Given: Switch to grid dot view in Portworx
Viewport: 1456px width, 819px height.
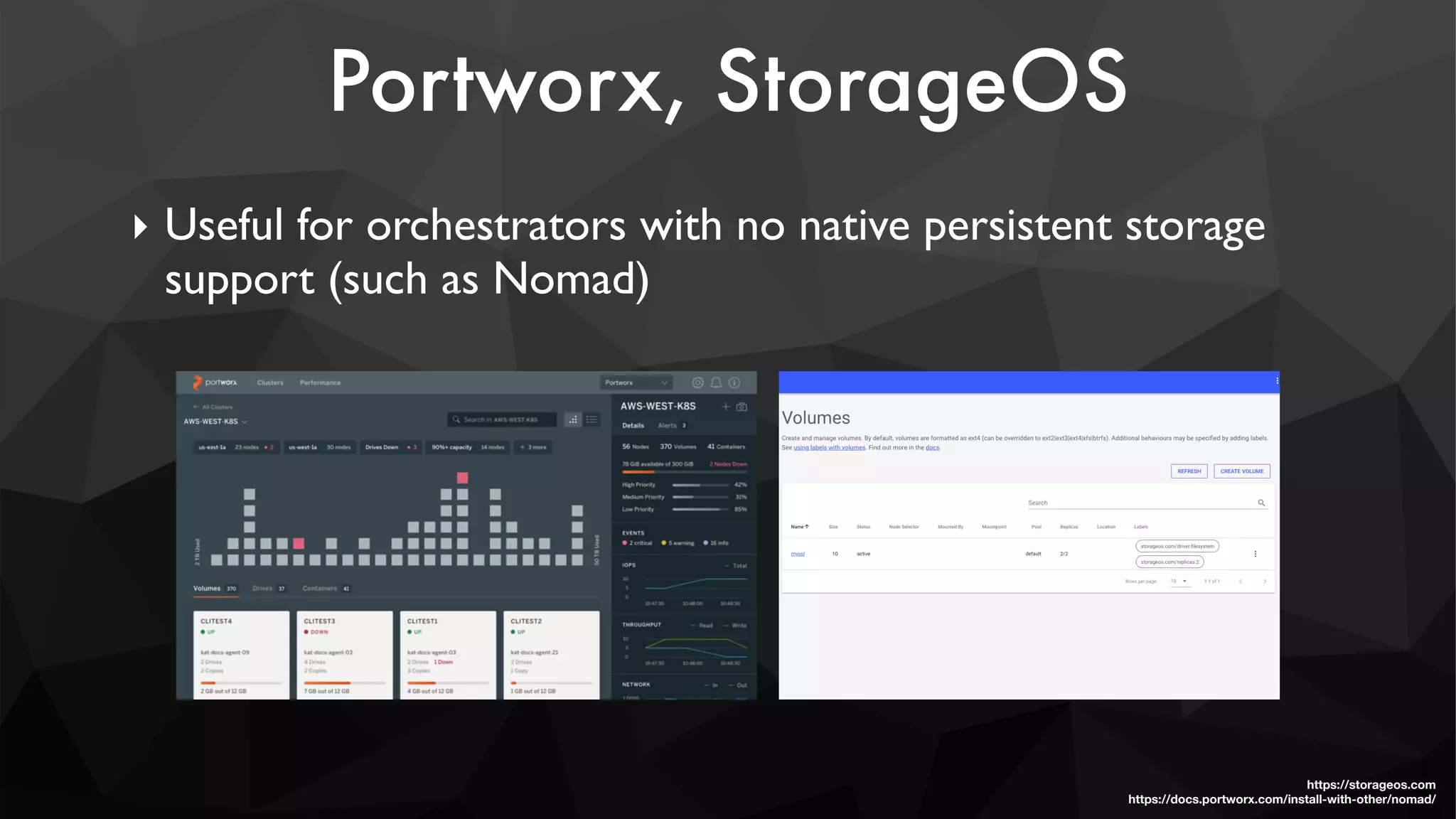Looking at the screenshot, I should click(573, 419).
